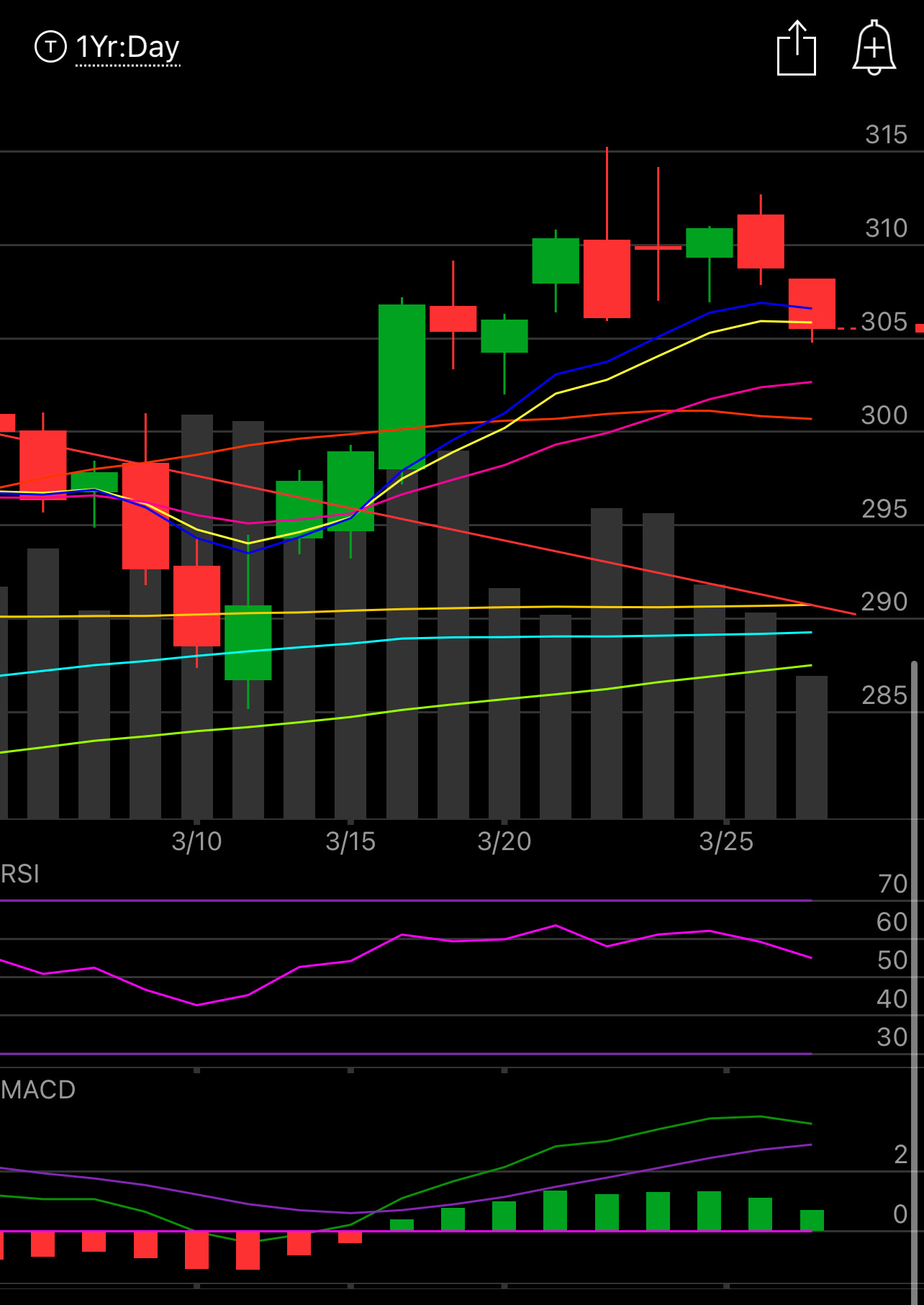The width and height of the screenshot is (924, 1305).
Task: Select the green candle at the 3/10 low
Action: coord(248,642)
